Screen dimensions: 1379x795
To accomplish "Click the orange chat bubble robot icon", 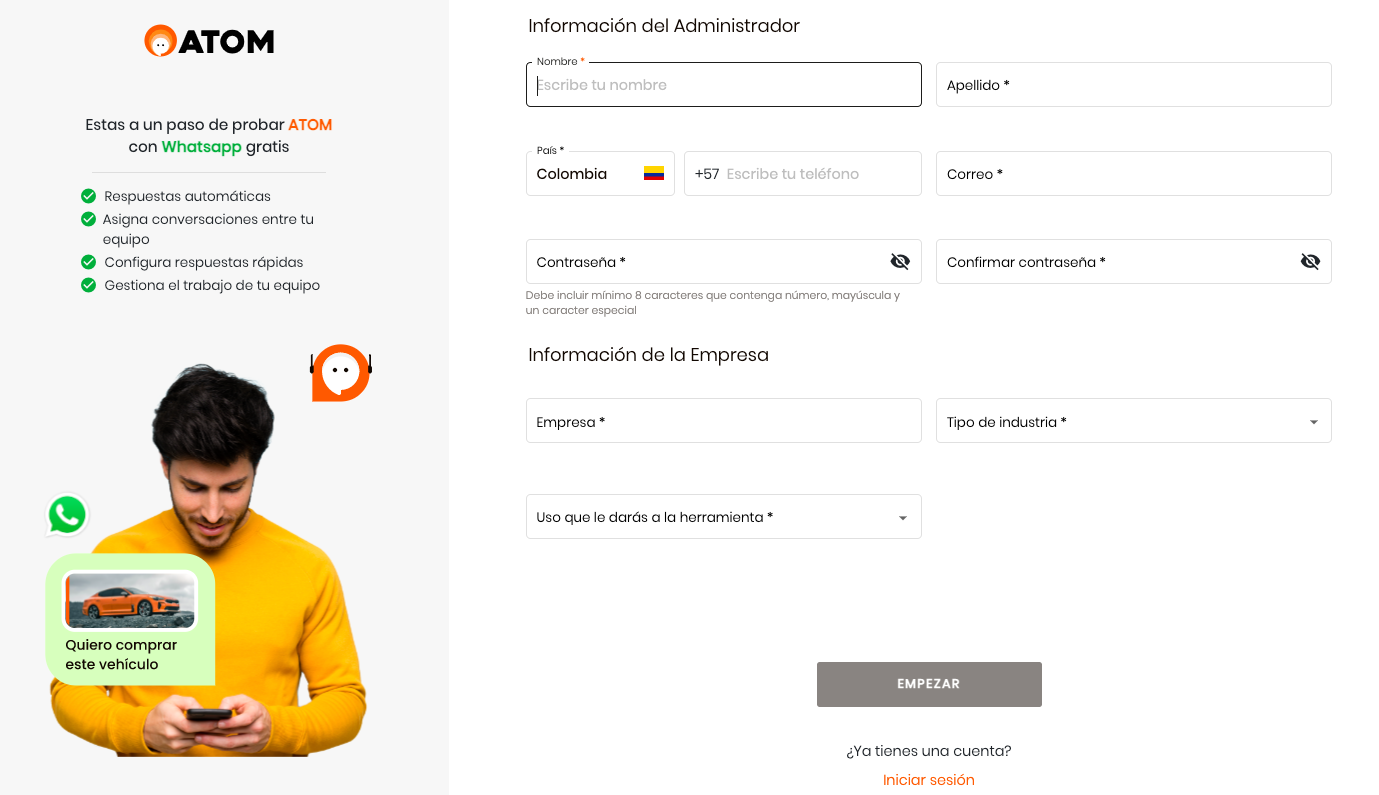I will pos(341,373).
